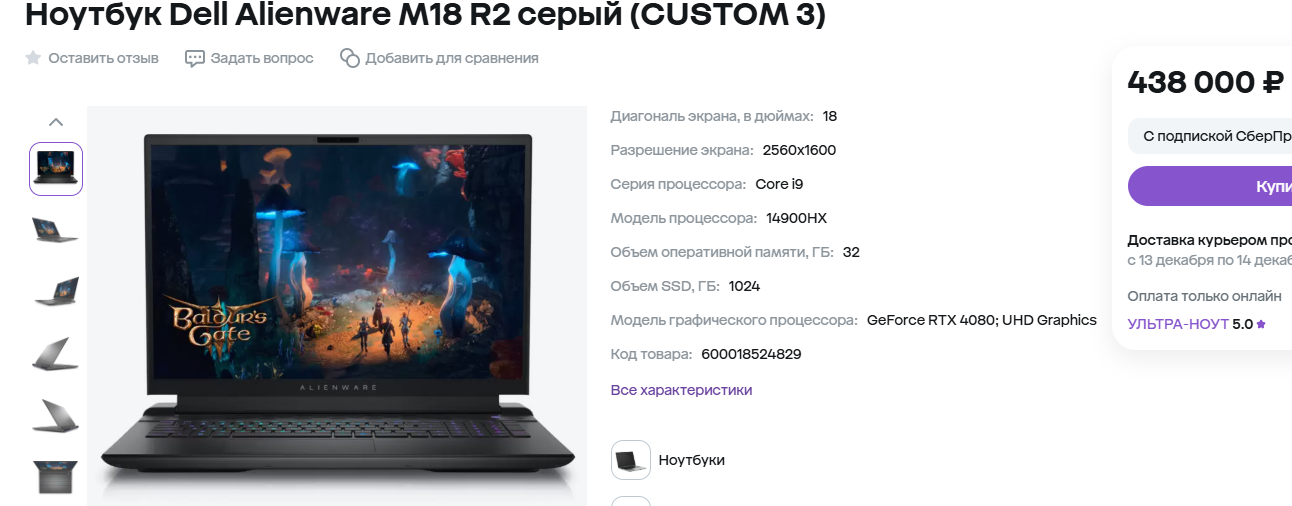Select the first front-view laptop thumbnail
The height and width of the screenshot is (506, 1292).
click(x=56, y=169)
